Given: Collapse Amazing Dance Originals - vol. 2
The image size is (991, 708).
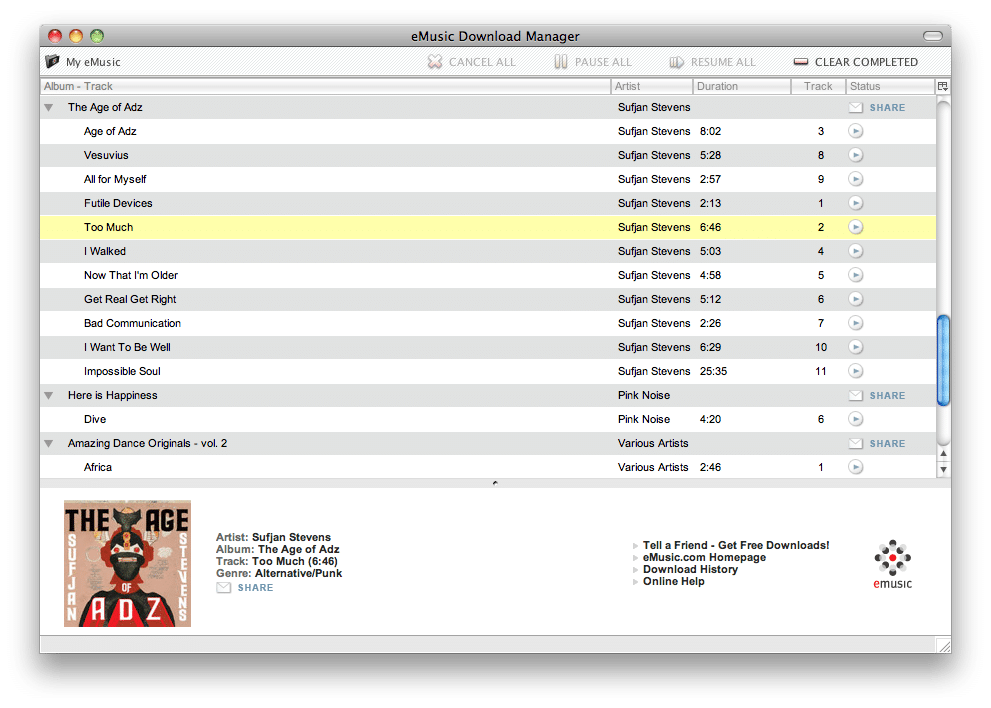Looking at the screenshot, I should tap(49, 444).
